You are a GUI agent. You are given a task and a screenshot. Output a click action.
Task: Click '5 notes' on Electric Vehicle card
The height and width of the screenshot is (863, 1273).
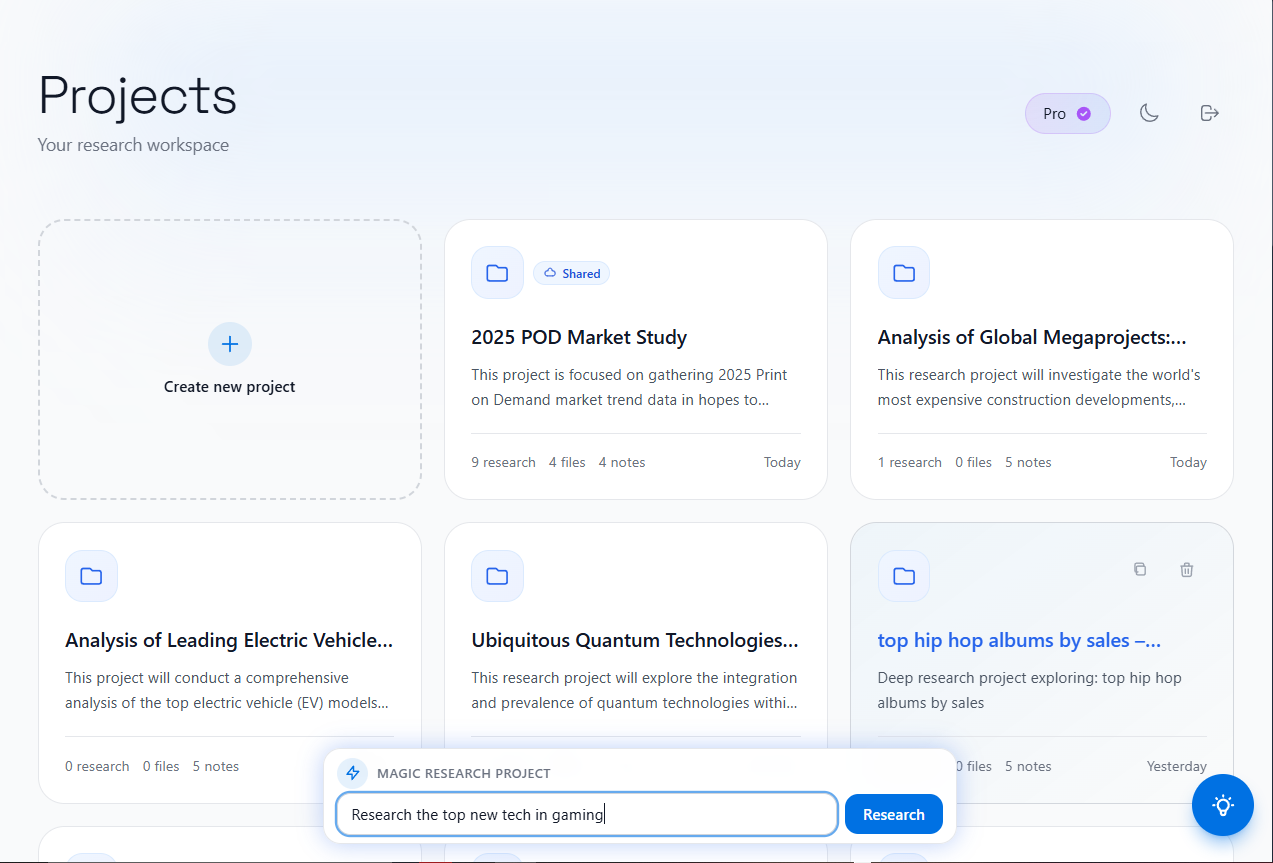(216, 766)
